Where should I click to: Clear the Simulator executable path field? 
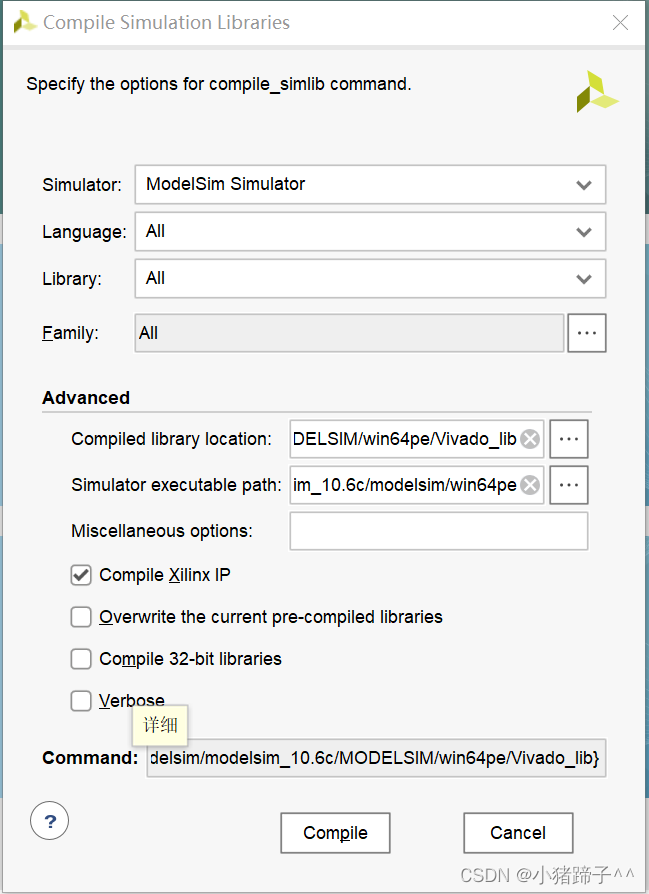click(x=530, y=485)
